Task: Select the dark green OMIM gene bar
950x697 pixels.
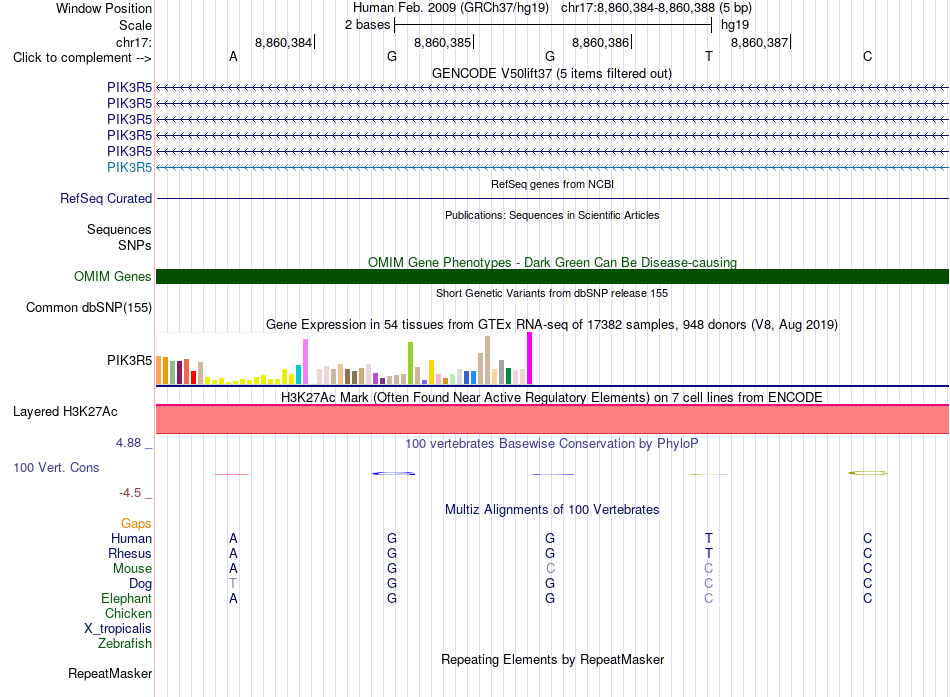Action: pos(552,276)
